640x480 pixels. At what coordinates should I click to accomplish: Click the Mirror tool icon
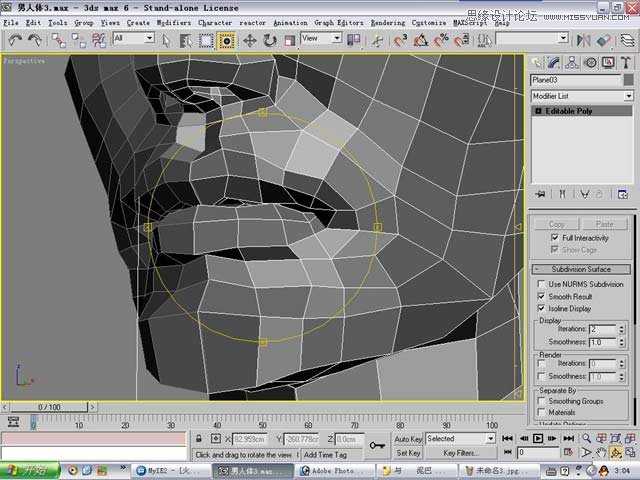coord(583,40)
